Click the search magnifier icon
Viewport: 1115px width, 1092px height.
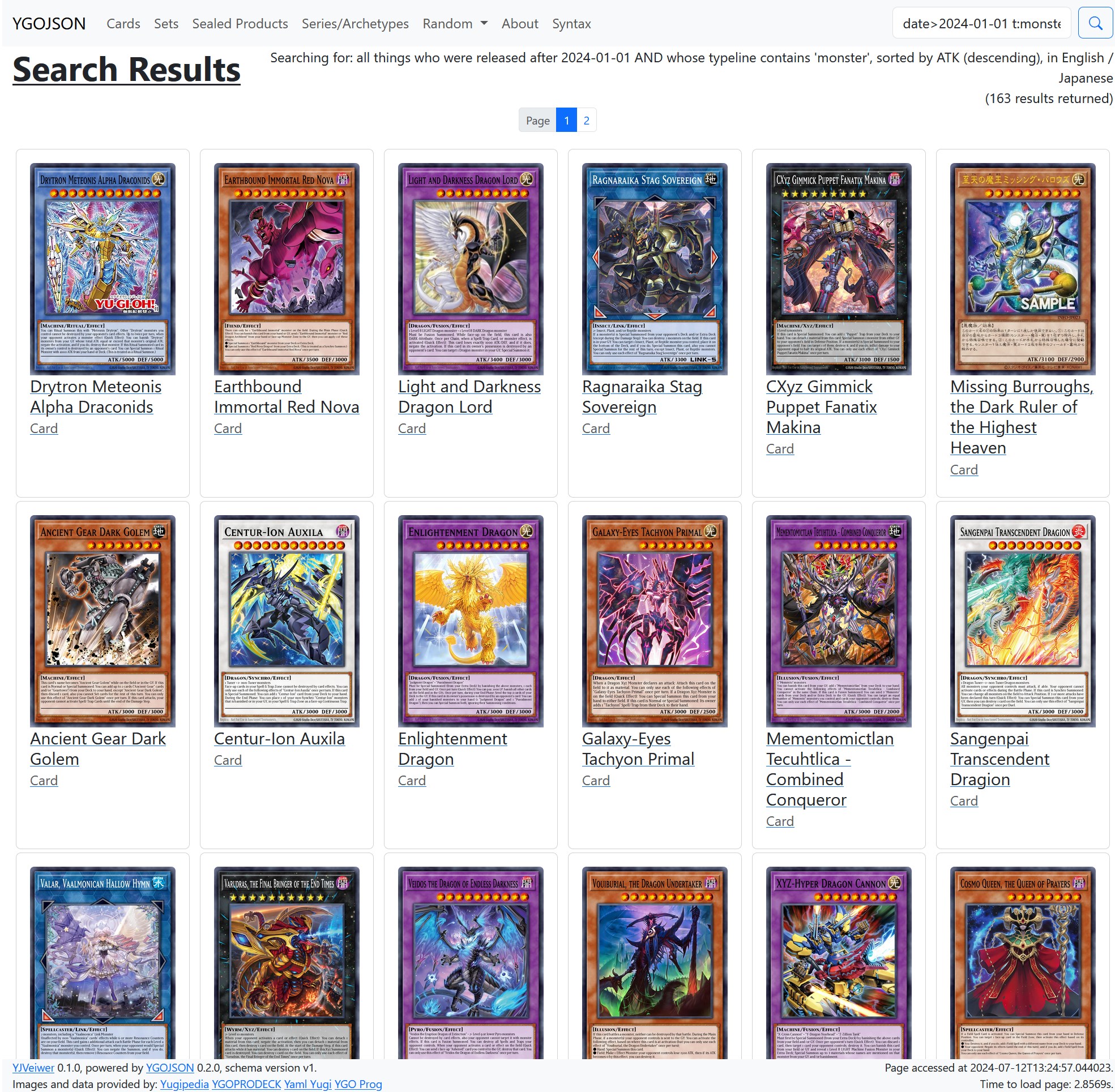pos(1095,23)
